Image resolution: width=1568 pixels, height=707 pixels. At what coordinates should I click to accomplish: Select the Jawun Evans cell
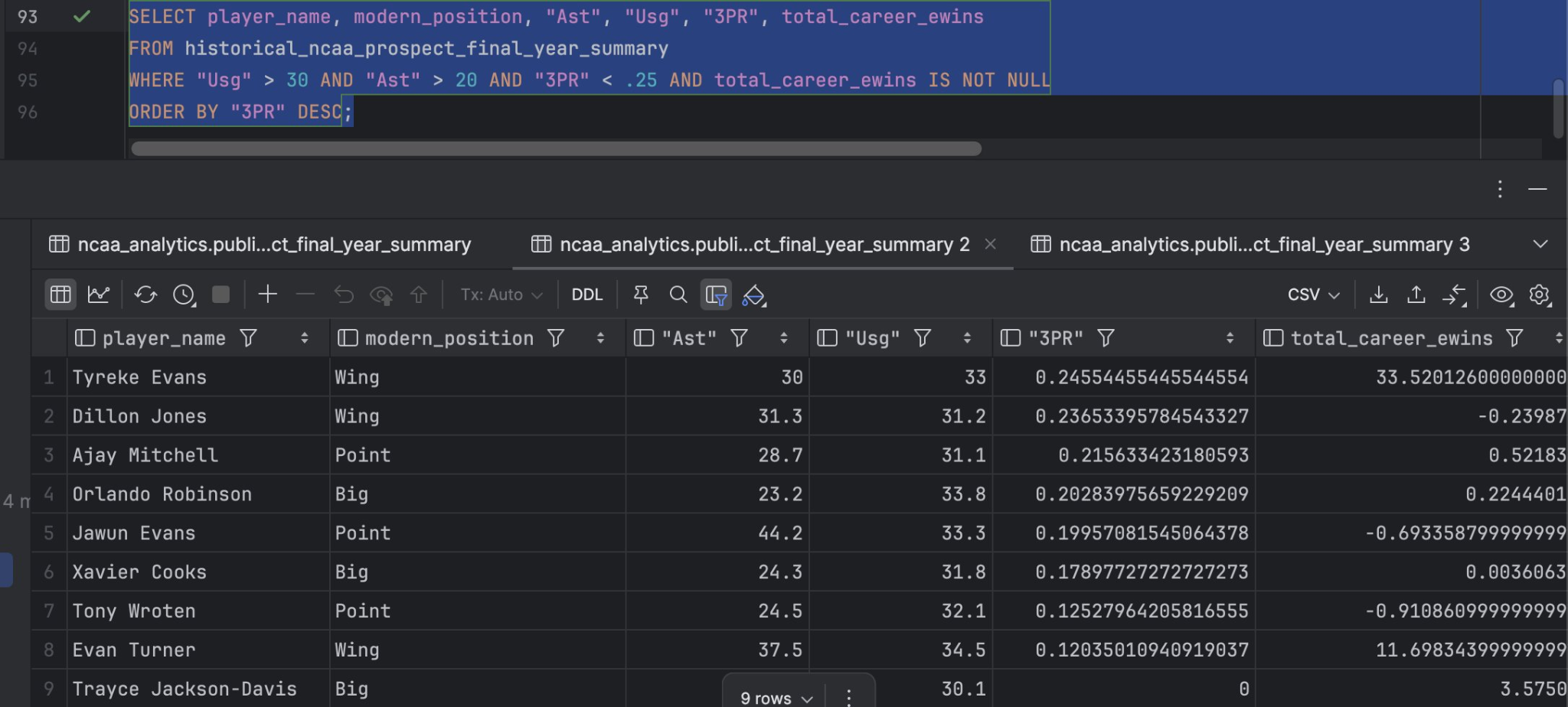tap(198, 533)
